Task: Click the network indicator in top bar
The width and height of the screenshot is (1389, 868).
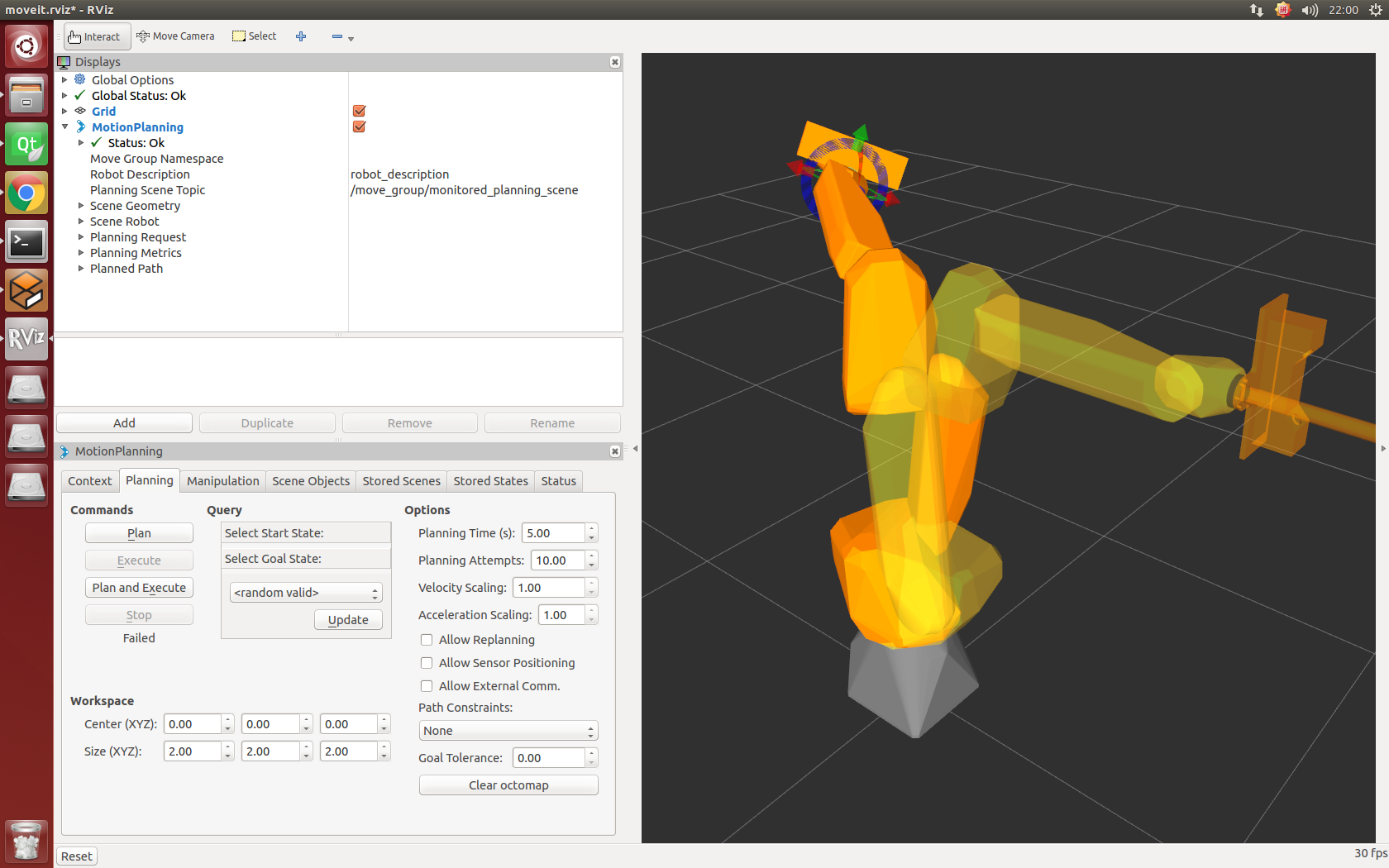Action: [x=1257, y=10]
